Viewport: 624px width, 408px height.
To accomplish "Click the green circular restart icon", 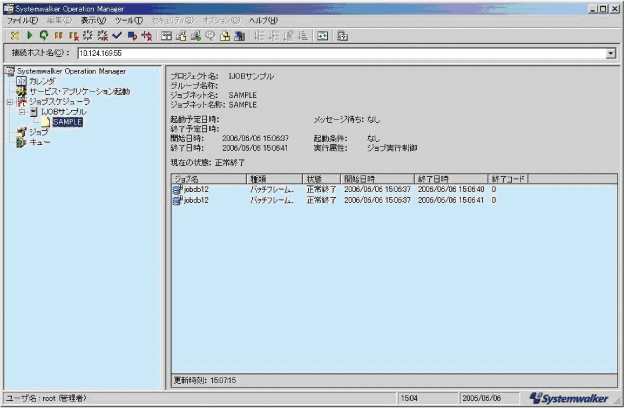I will (44, 36).
